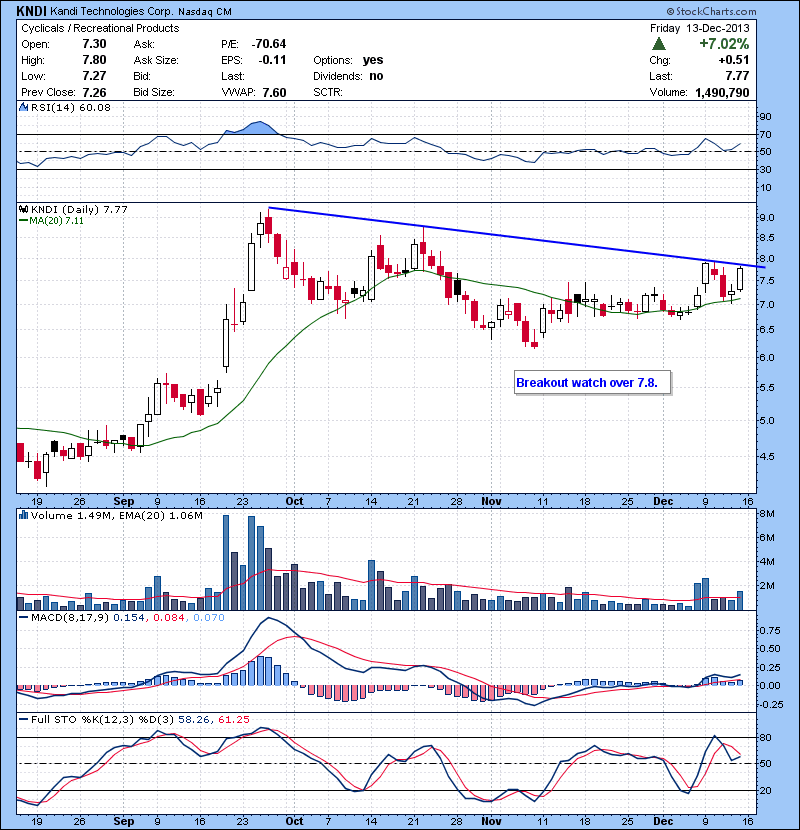This screenshot has width=800, height=830.
Task: Click the VWAP value 7.60
Action: [274, 92]
